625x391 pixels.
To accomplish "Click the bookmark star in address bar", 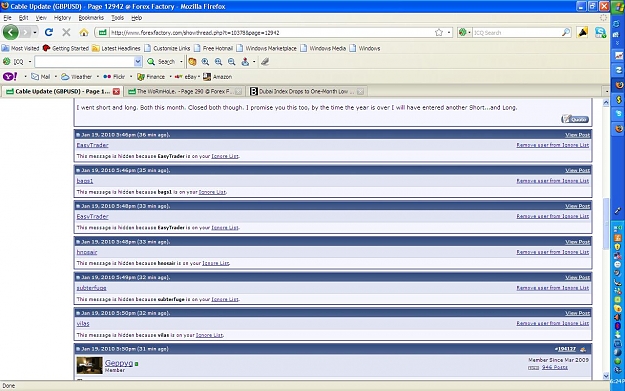I will point(439,32).
